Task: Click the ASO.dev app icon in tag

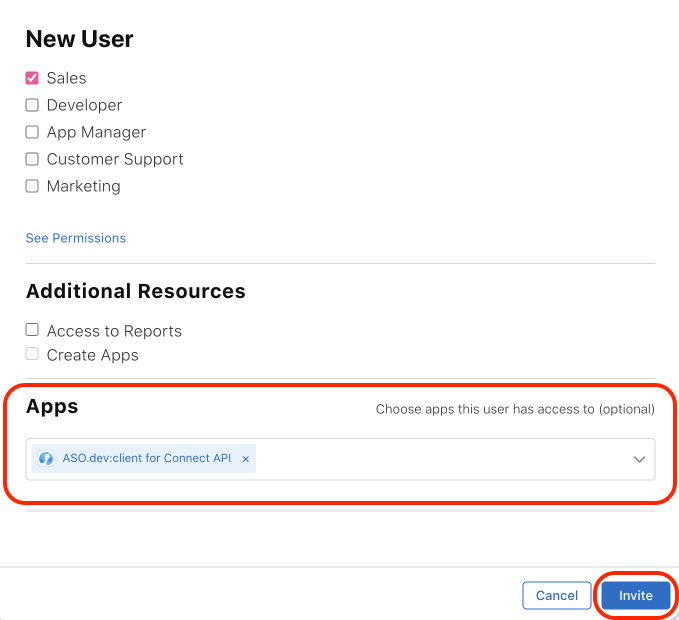Action: tap(46, 458)
